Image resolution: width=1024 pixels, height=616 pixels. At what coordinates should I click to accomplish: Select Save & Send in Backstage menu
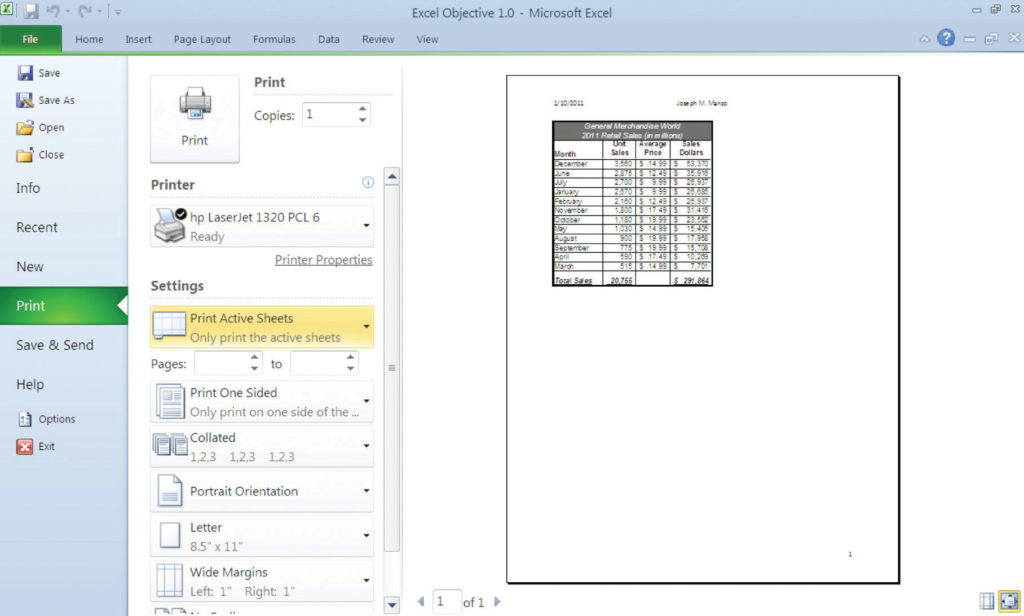pos(64,345)
